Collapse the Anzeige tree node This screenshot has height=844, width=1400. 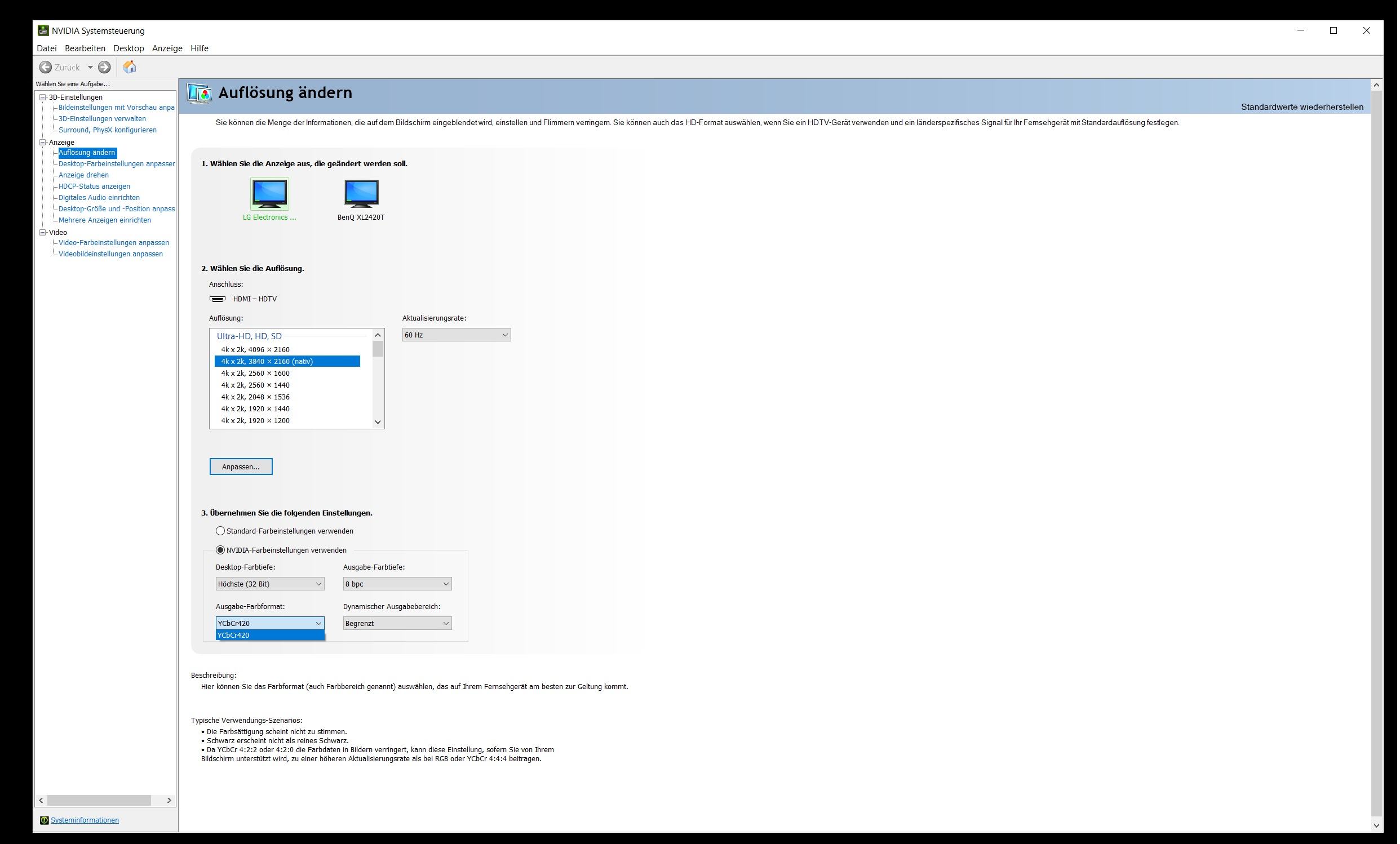click(43, 142)
